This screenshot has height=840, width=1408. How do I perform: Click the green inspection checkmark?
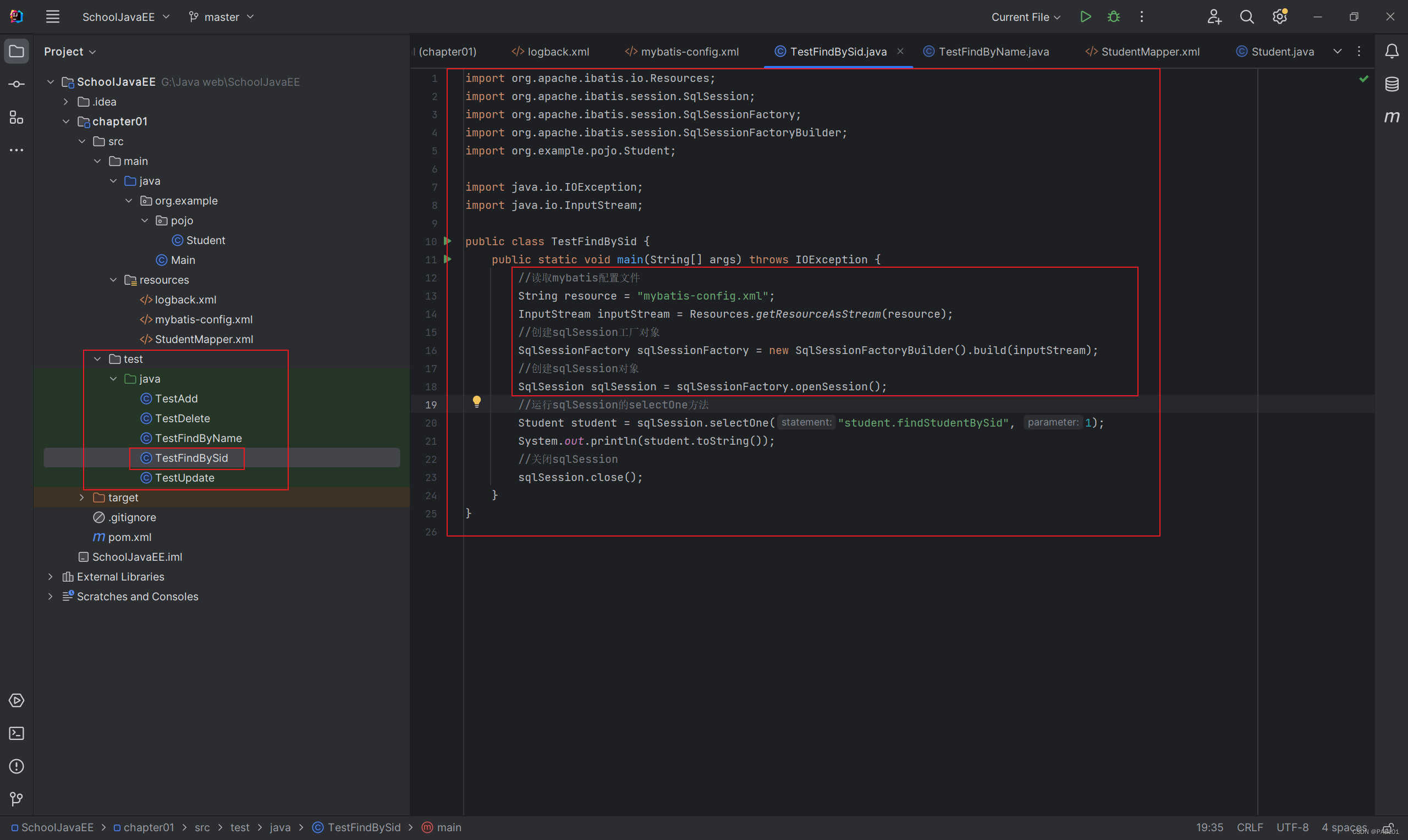(1364, 79)
